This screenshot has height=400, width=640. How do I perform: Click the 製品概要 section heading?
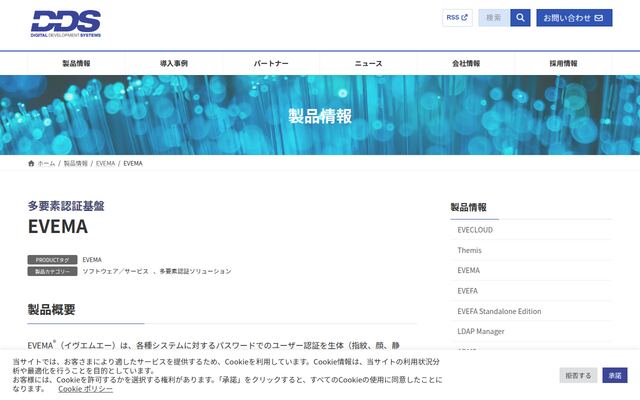[x=51, y=309]
